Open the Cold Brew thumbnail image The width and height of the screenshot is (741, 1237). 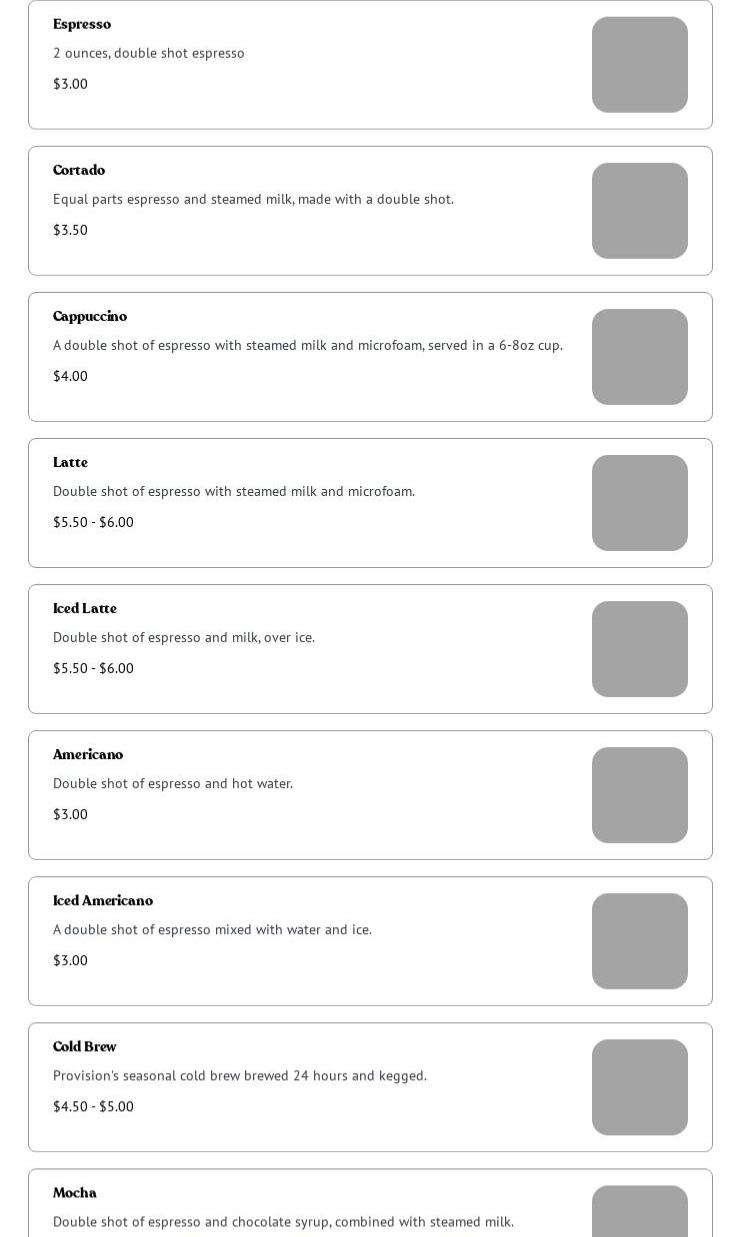(639, 1087)
